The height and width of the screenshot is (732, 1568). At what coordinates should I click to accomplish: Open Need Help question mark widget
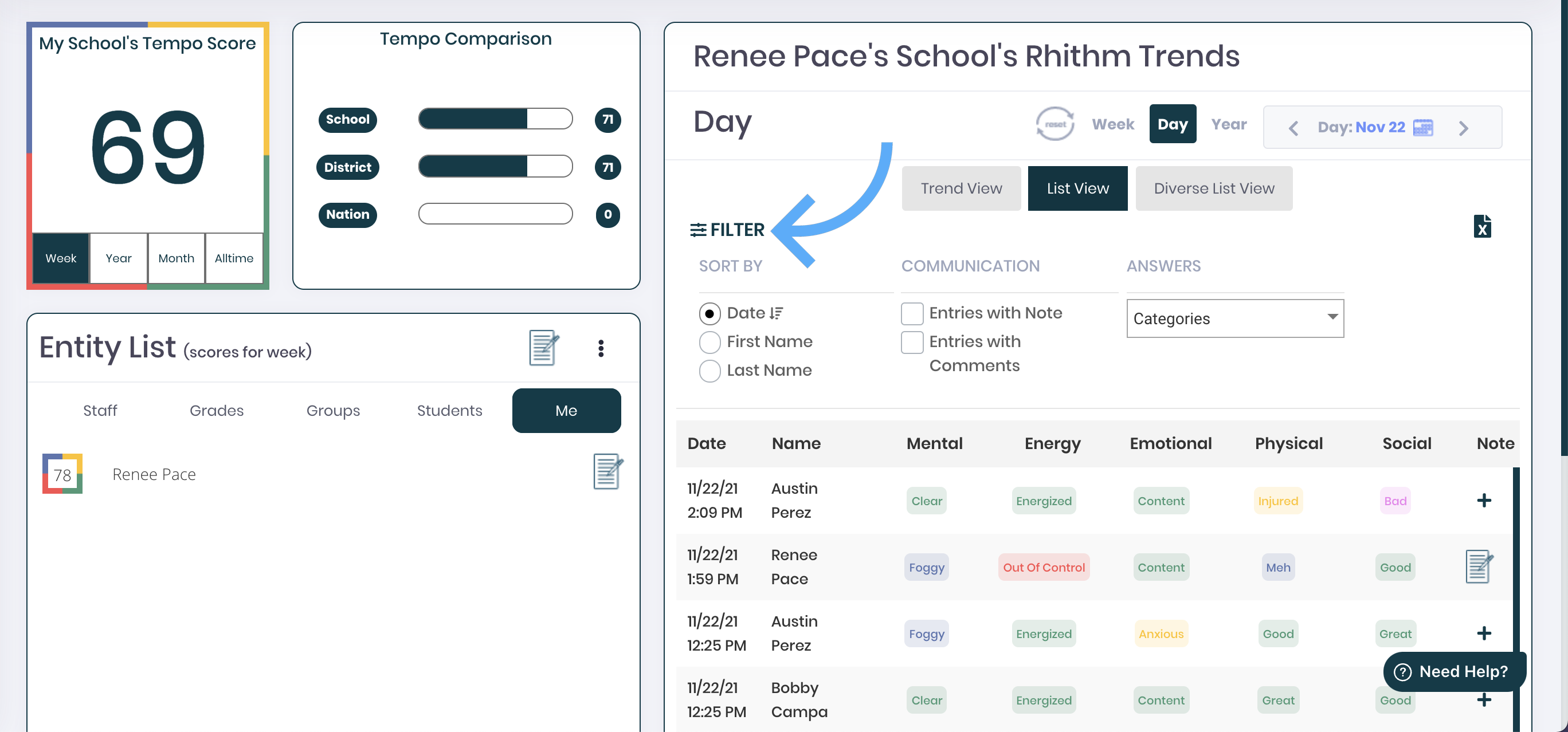click(1454, 671)
